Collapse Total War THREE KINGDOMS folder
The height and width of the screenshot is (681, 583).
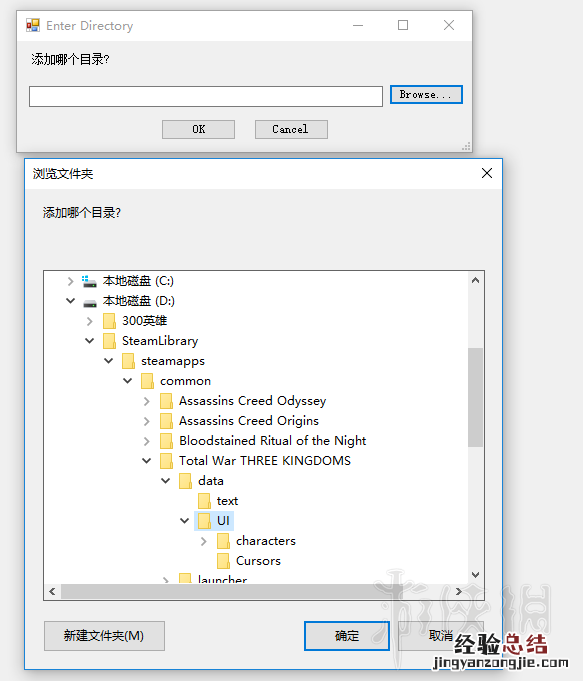(147, 461)
